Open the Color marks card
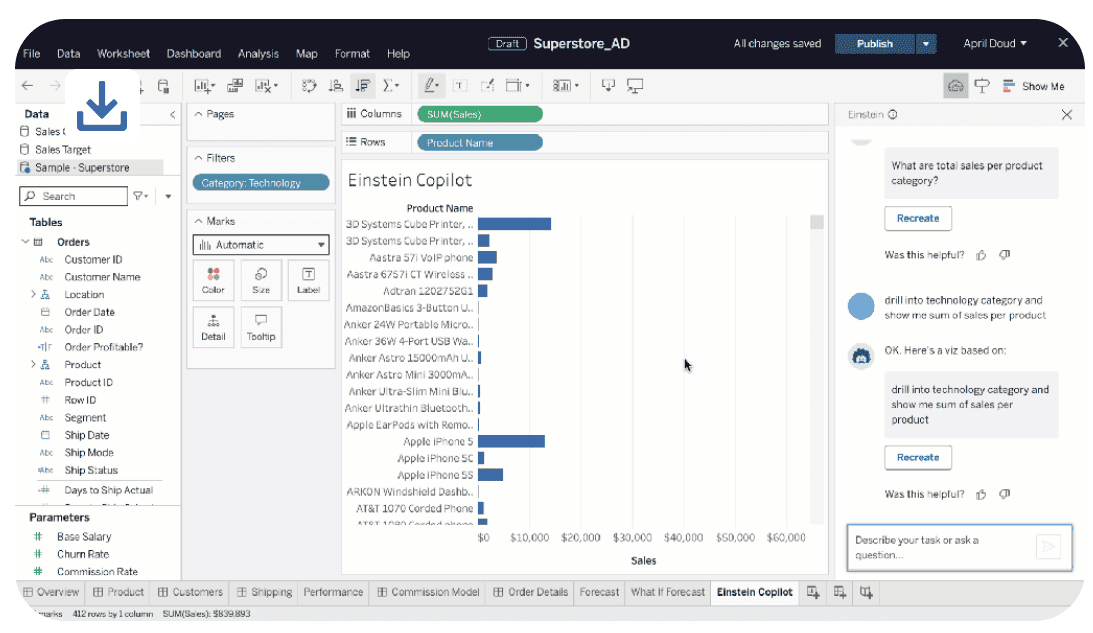1093x633 pixels. 213,280
